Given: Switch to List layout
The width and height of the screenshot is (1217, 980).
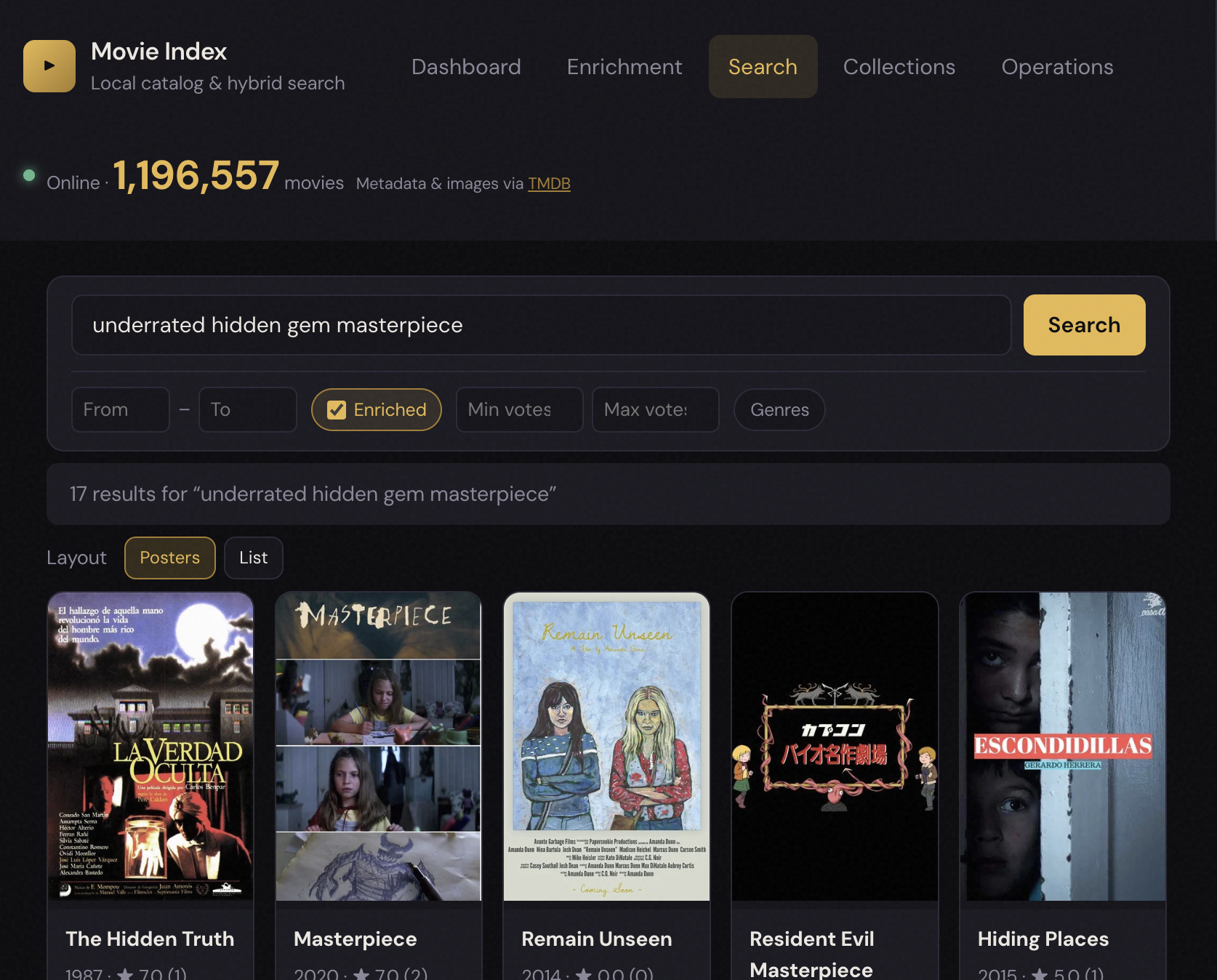Looking at the screenshot, I should [x=254, y=558].
